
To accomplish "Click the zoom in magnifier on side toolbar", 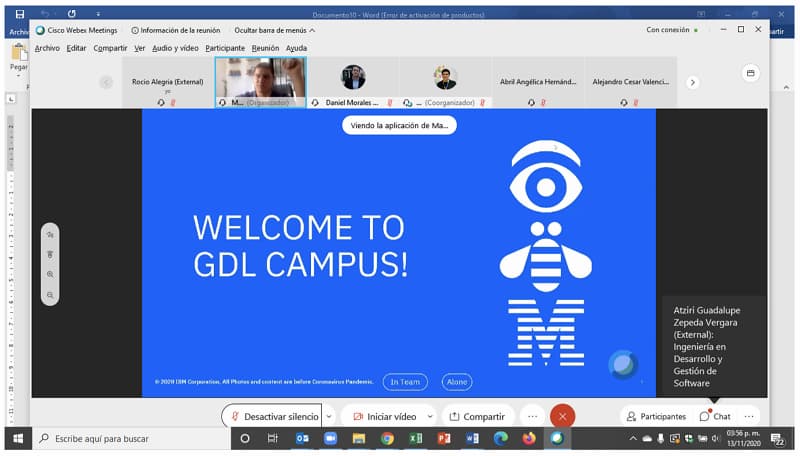I will pyautogui.click(x=50, y=274).
